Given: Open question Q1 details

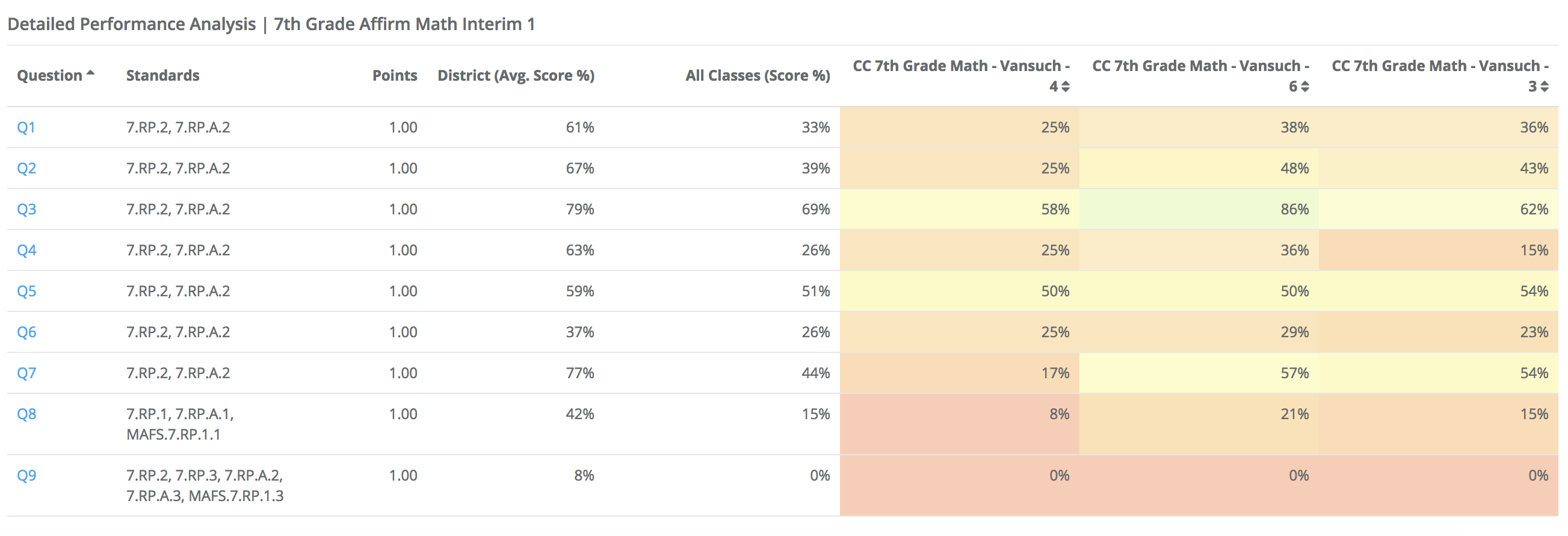Looking at the screenshot, I should [x=26, y=127].
